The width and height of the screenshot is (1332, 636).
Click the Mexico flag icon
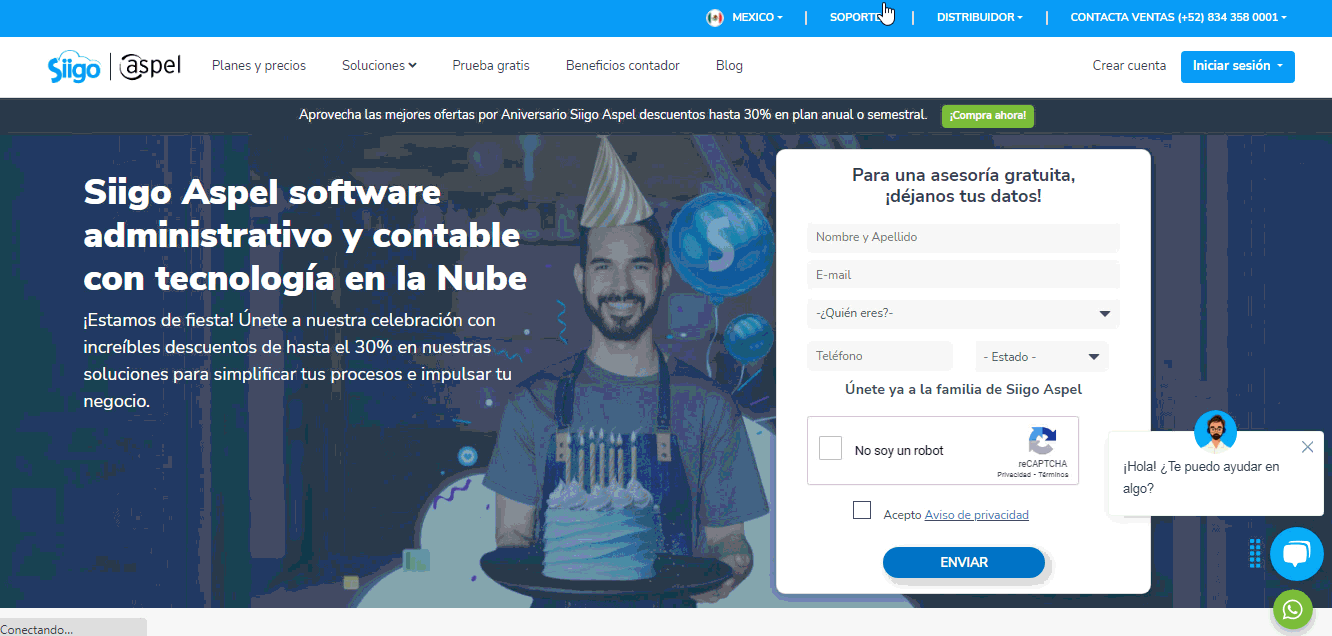coord(715,17)
